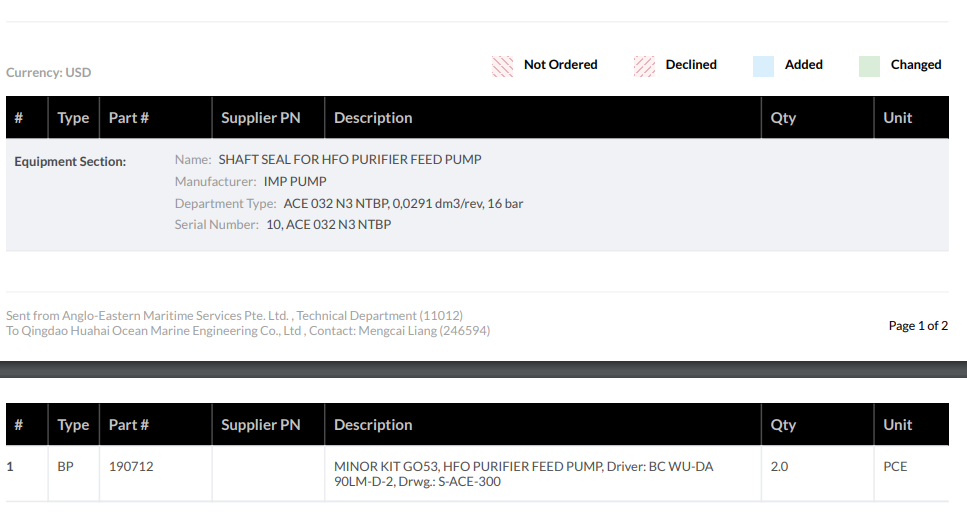Click the quantity value 2.0
The height and width of the screenshot is (527, 967).
click(x=779, y=467)
